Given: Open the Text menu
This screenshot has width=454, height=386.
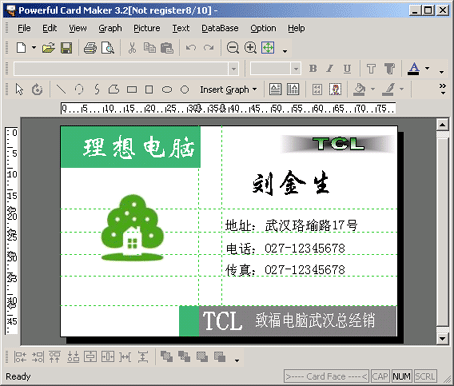Looking at the screenshot, I should [x=181, y=28].
